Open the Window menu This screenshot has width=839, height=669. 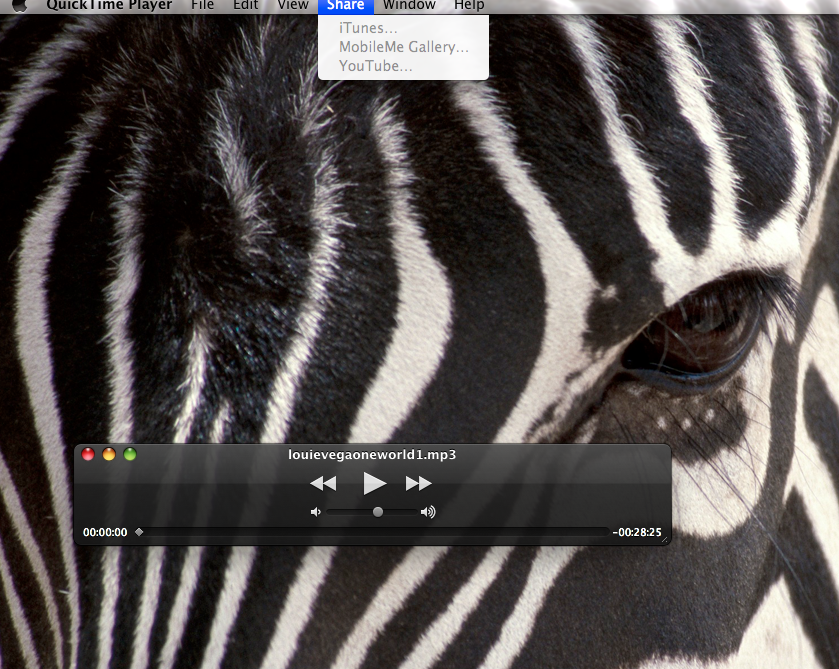tap(409, 5)
